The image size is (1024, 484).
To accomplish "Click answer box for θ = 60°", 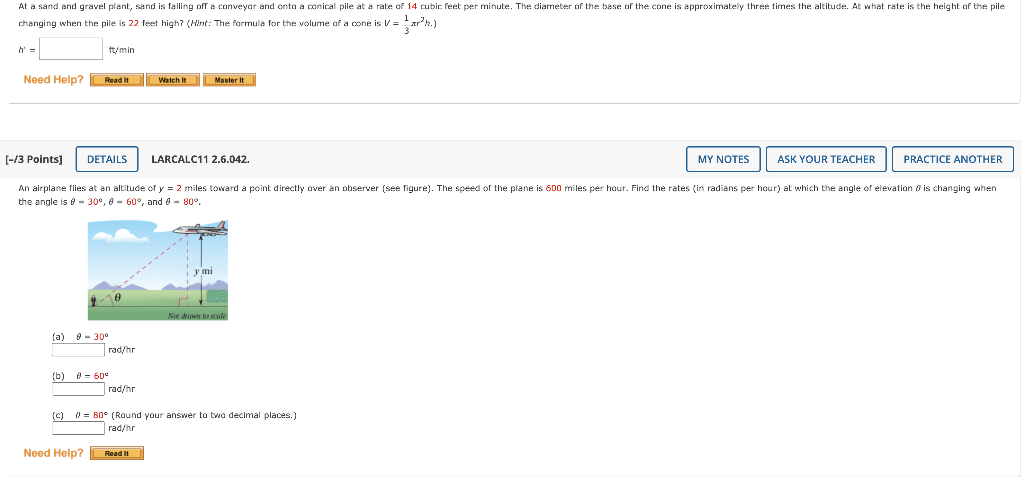I will pyautogui.click(x=79, y=389).
